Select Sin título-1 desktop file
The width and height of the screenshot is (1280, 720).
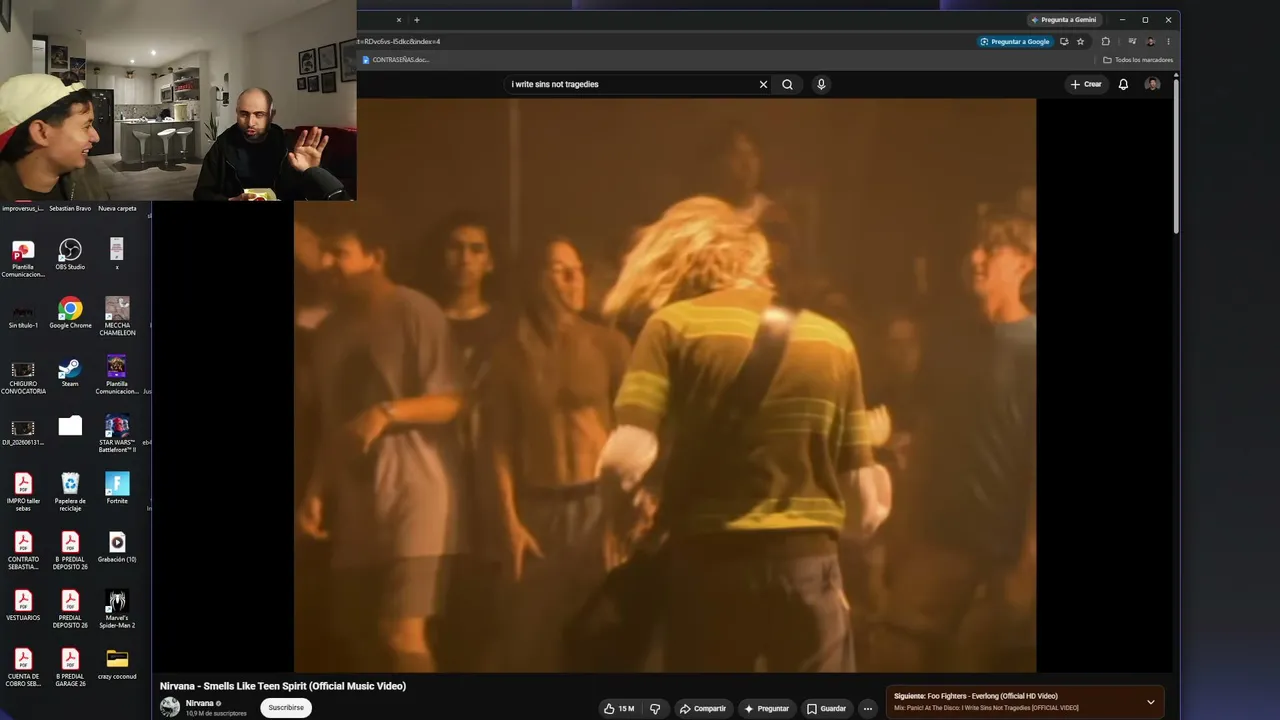tap(23, 317)
